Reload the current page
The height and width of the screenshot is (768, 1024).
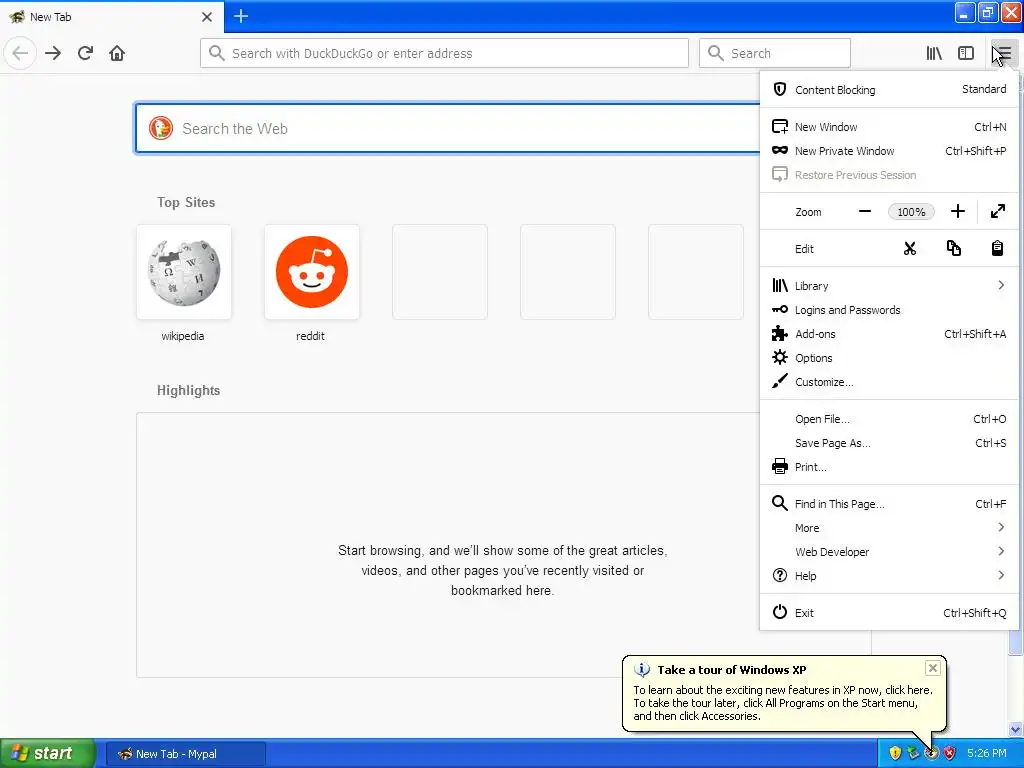(85, 53)
